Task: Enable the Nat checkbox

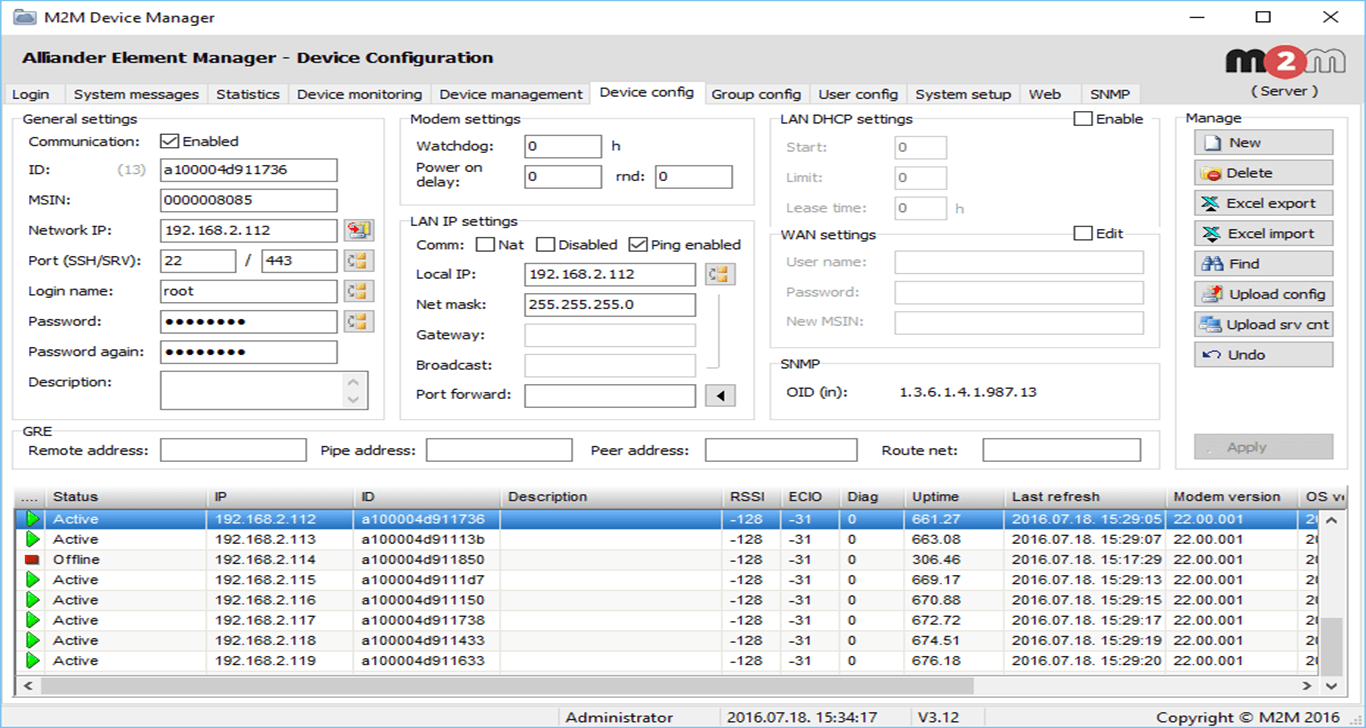Action: click(485, 244)
